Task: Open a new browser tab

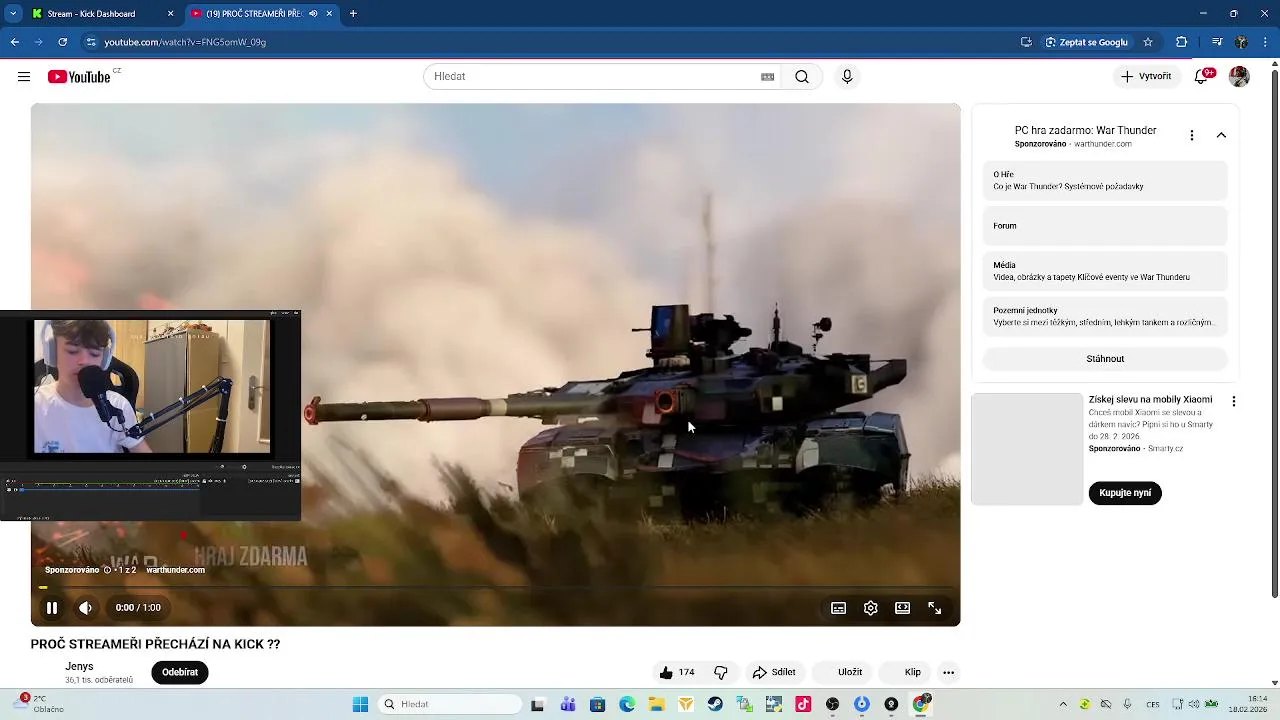Action: pyautogui.click(x=353, y=14)
